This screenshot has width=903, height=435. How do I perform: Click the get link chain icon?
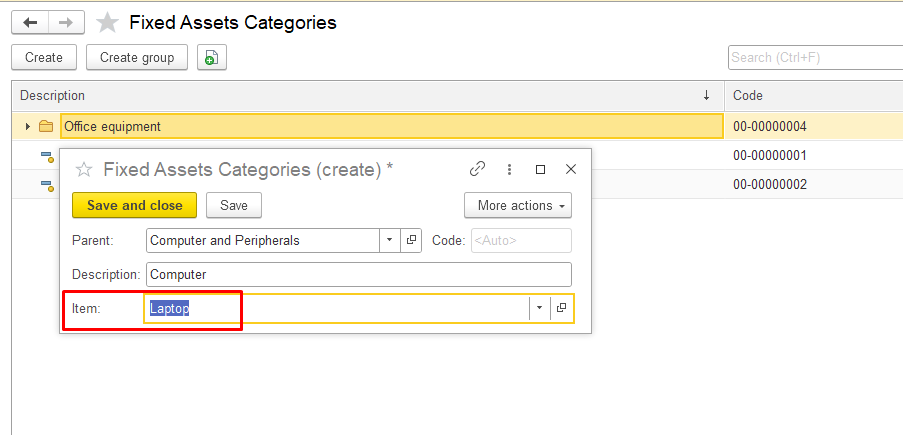tap(477, 169)
